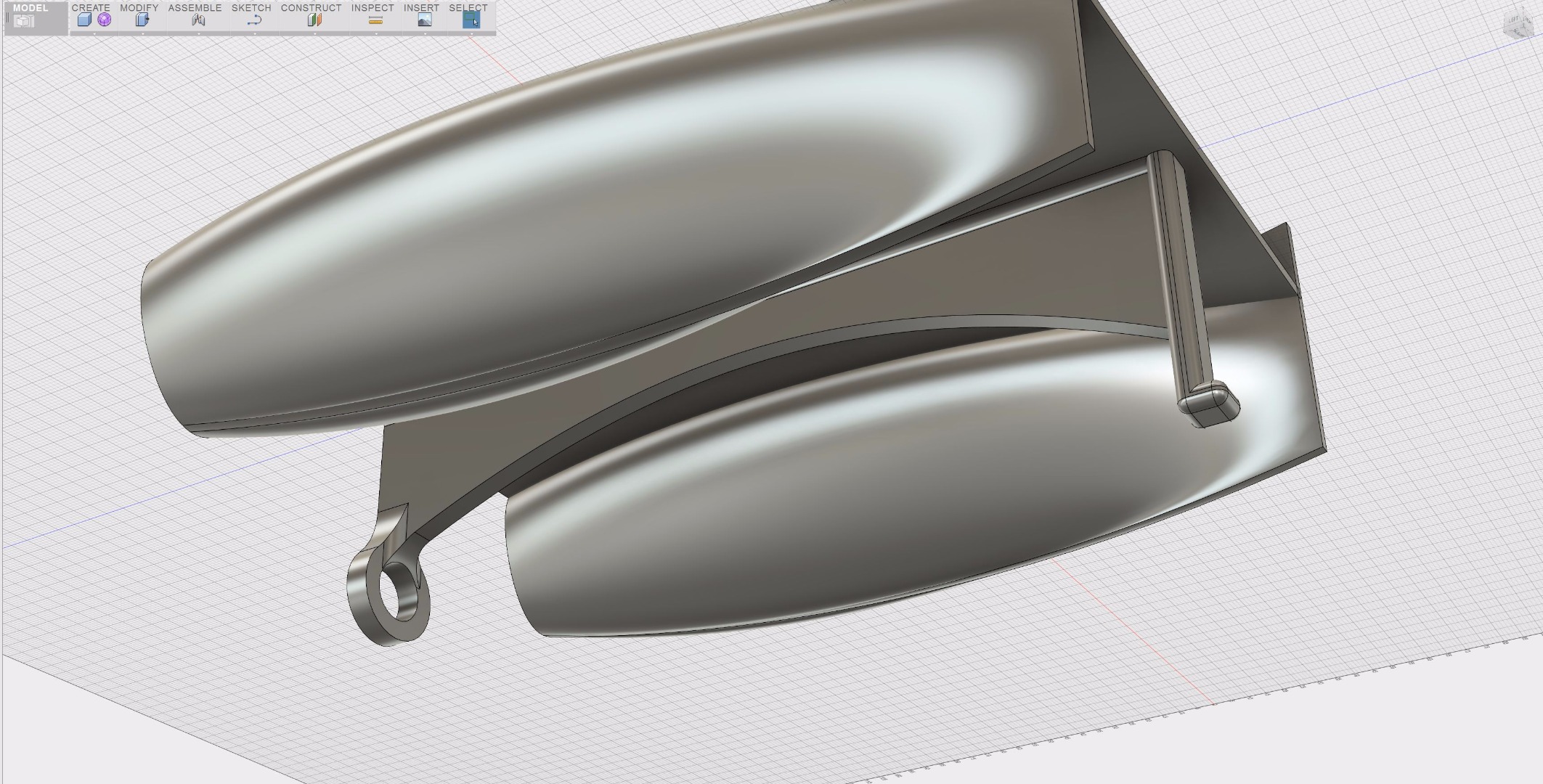Open the SKETCH menu label
This screenshot has height=784, width=1543.
coord(251,7)
